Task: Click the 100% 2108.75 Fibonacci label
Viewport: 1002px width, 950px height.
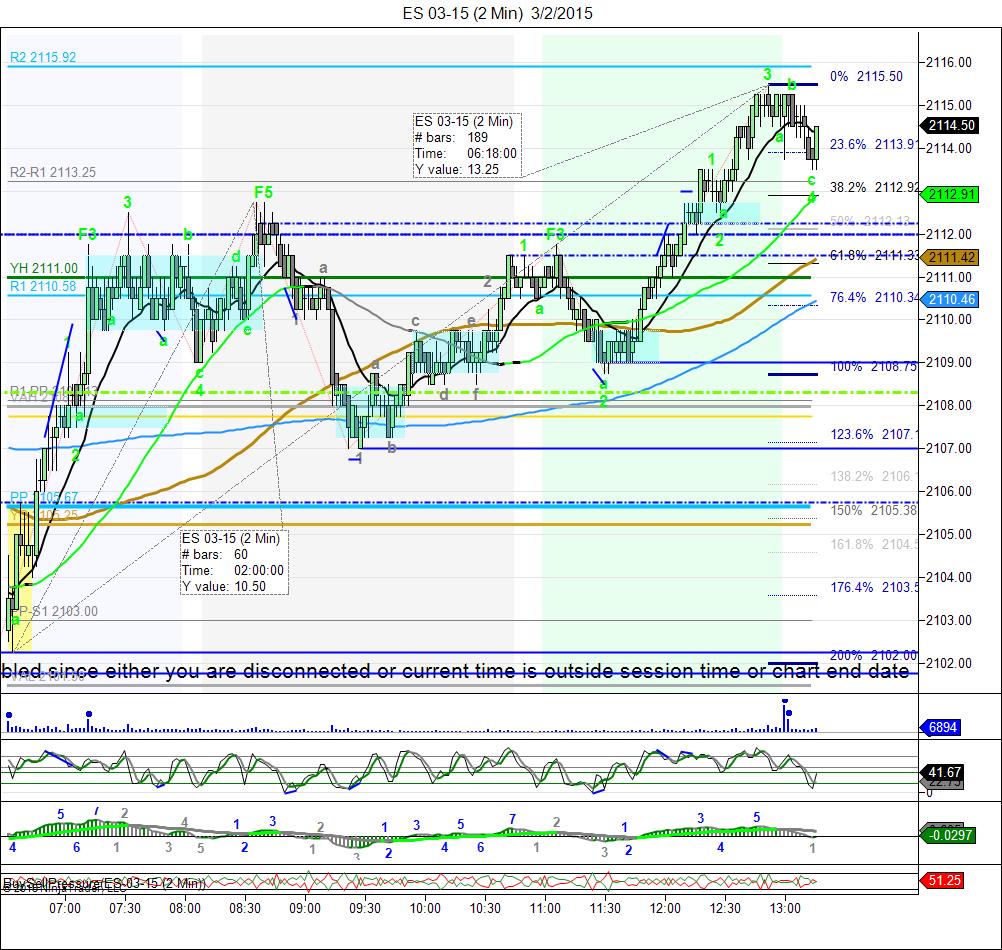Action: point(874,367)
